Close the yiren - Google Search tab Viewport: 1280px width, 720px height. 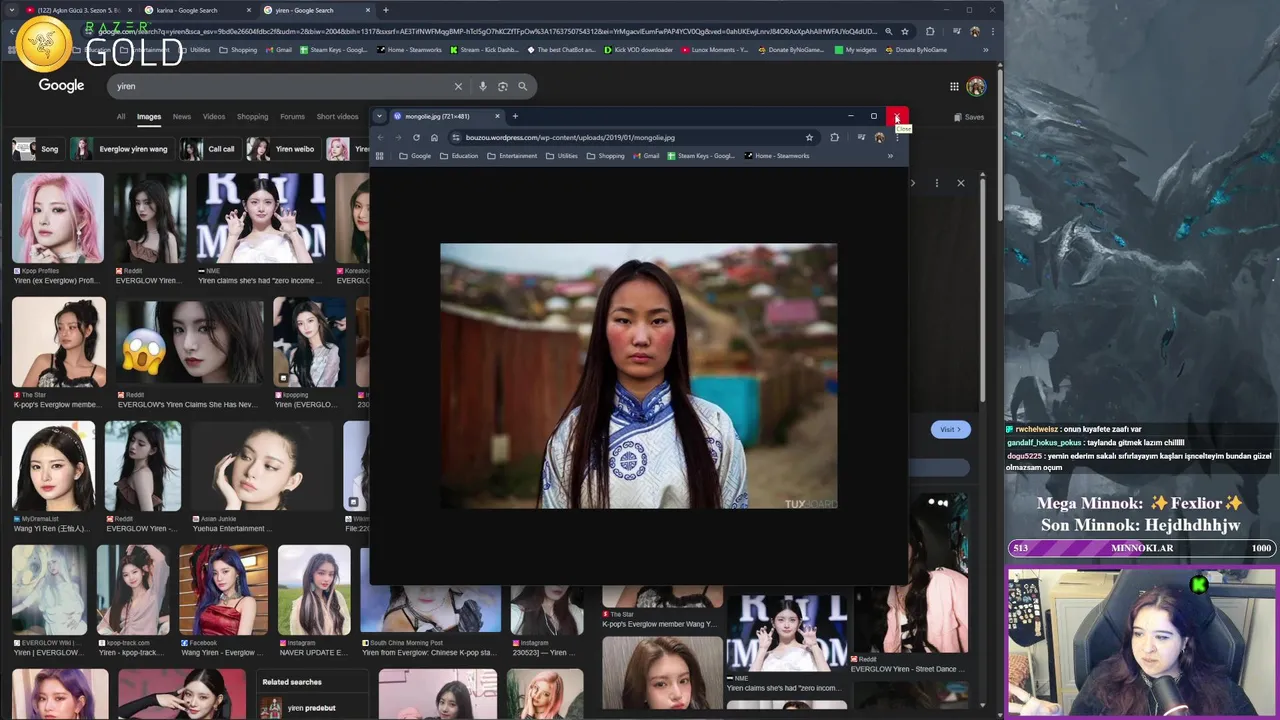tap(368, 10)
